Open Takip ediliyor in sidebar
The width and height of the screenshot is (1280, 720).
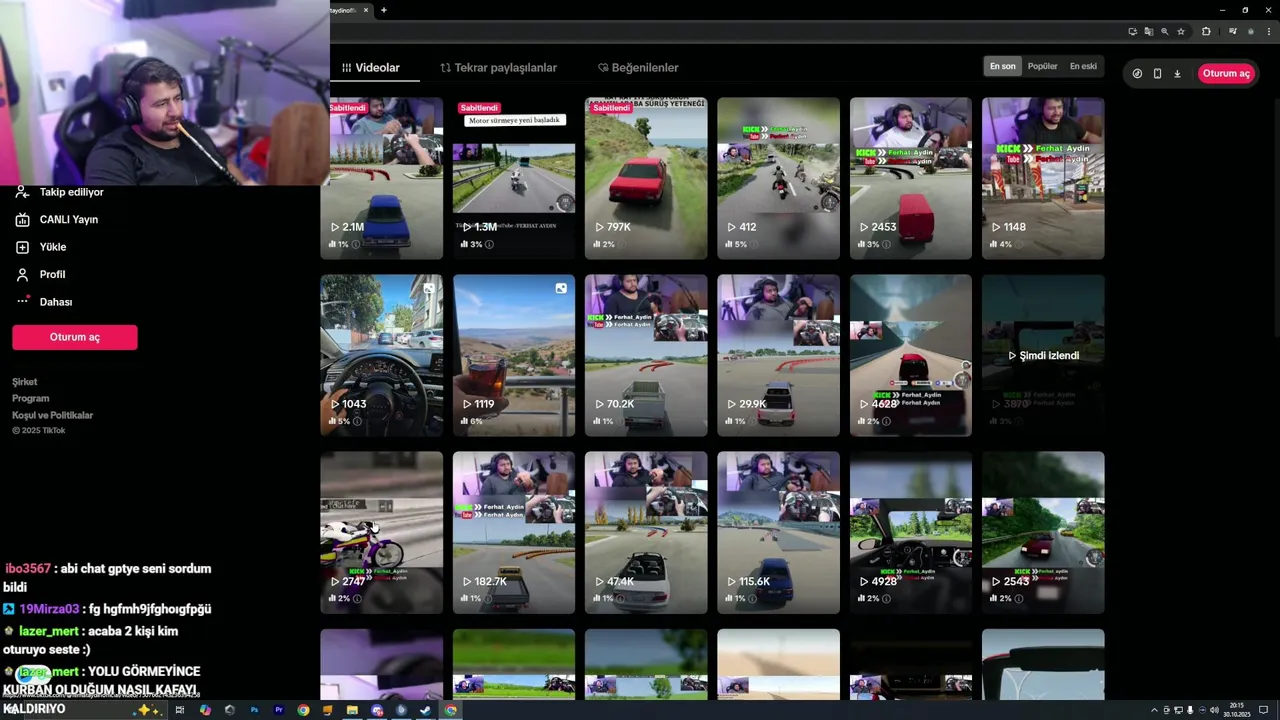click(60, 192)
